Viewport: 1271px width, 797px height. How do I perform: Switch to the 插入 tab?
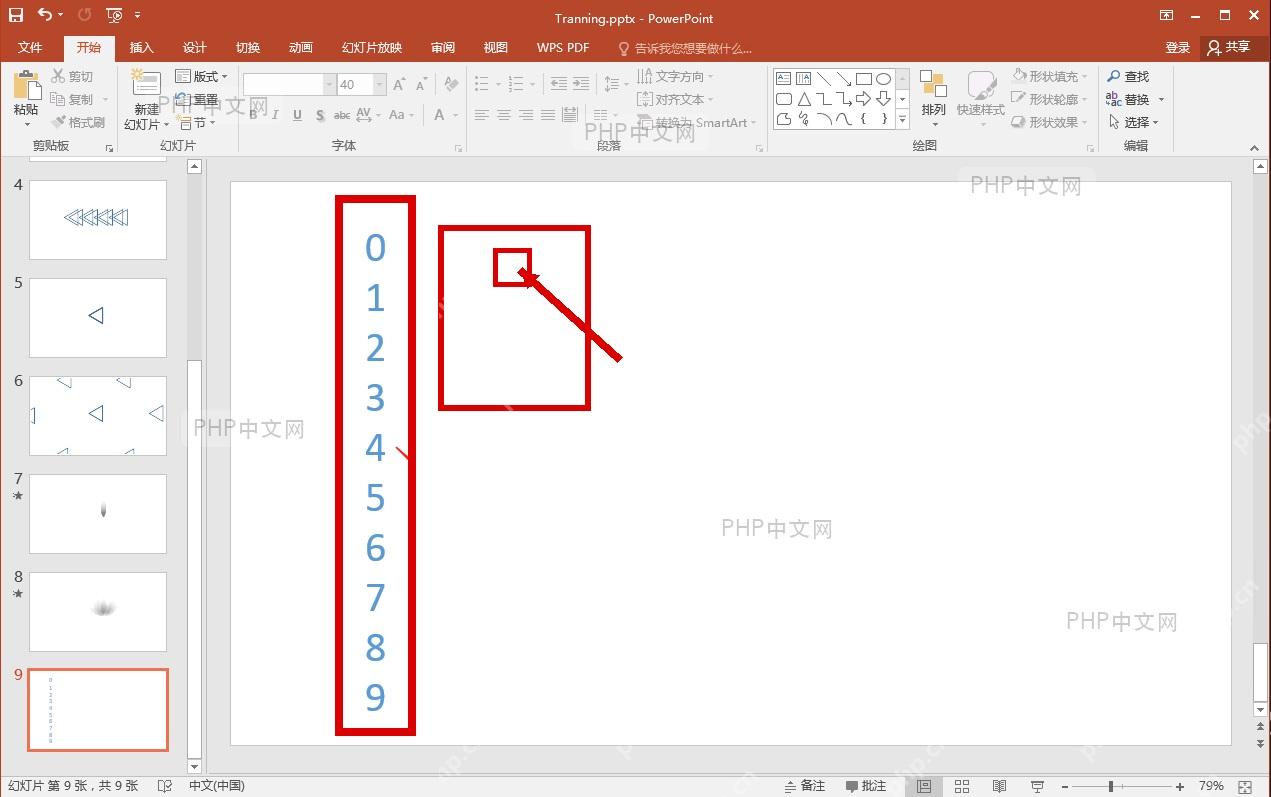[142, 47]
